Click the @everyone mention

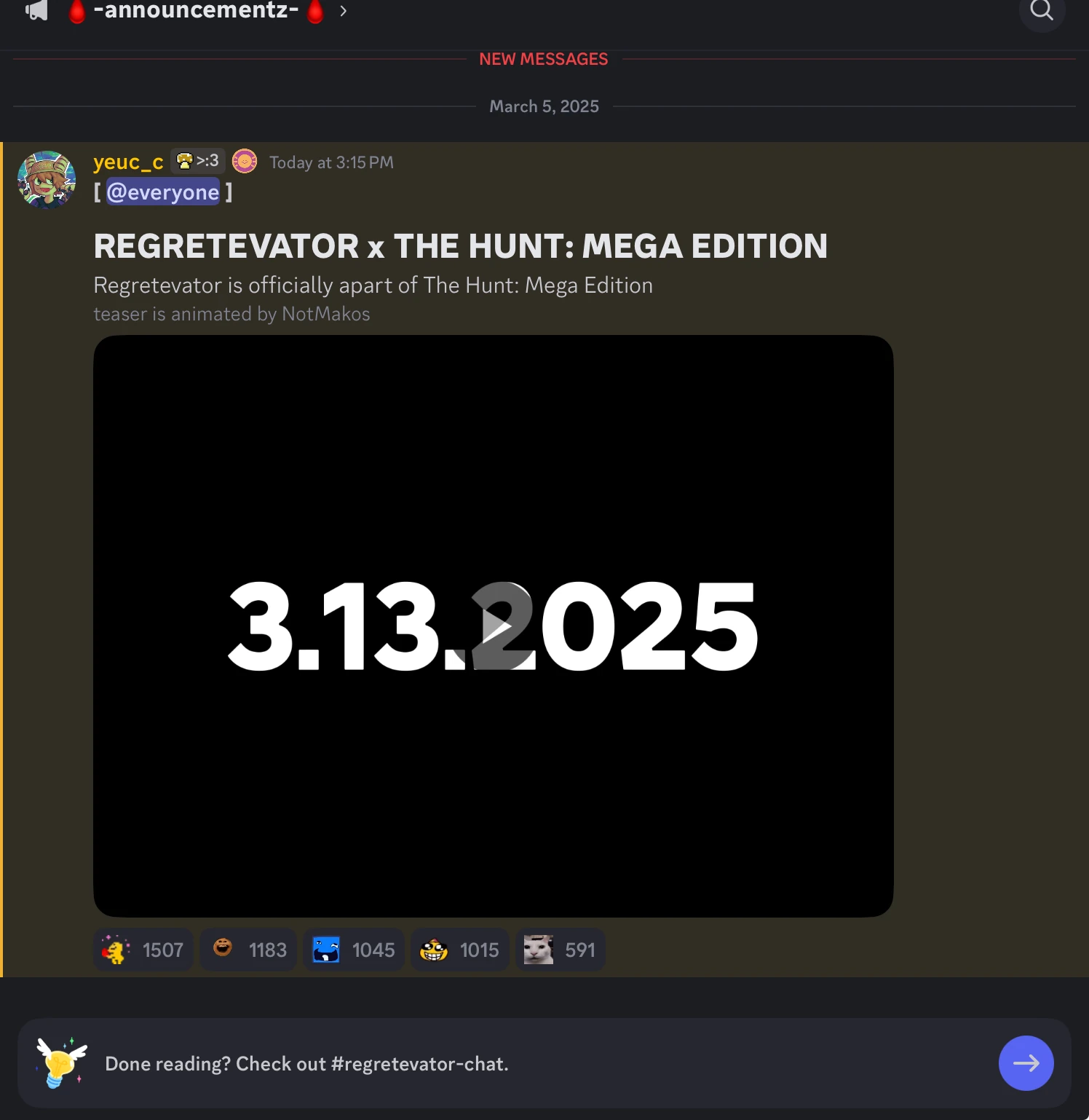coord(163,192)
